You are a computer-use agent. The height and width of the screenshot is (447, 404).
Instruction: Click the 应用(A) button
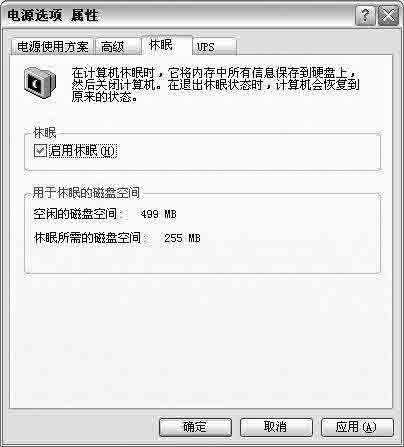click(357, 427)
